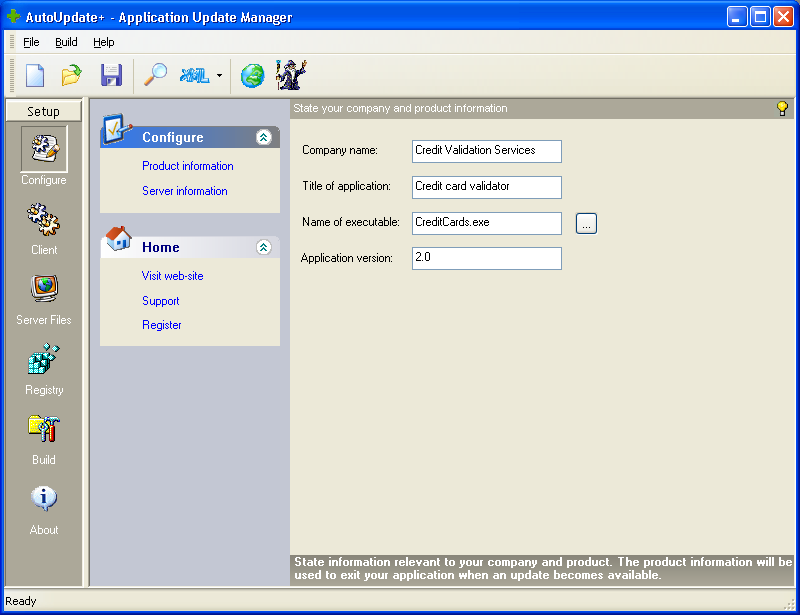Screen dimensions: 800x615
Task: Click the magnifying glass toolbar icon
Action: pyautogui.click(x=155, y=75)
